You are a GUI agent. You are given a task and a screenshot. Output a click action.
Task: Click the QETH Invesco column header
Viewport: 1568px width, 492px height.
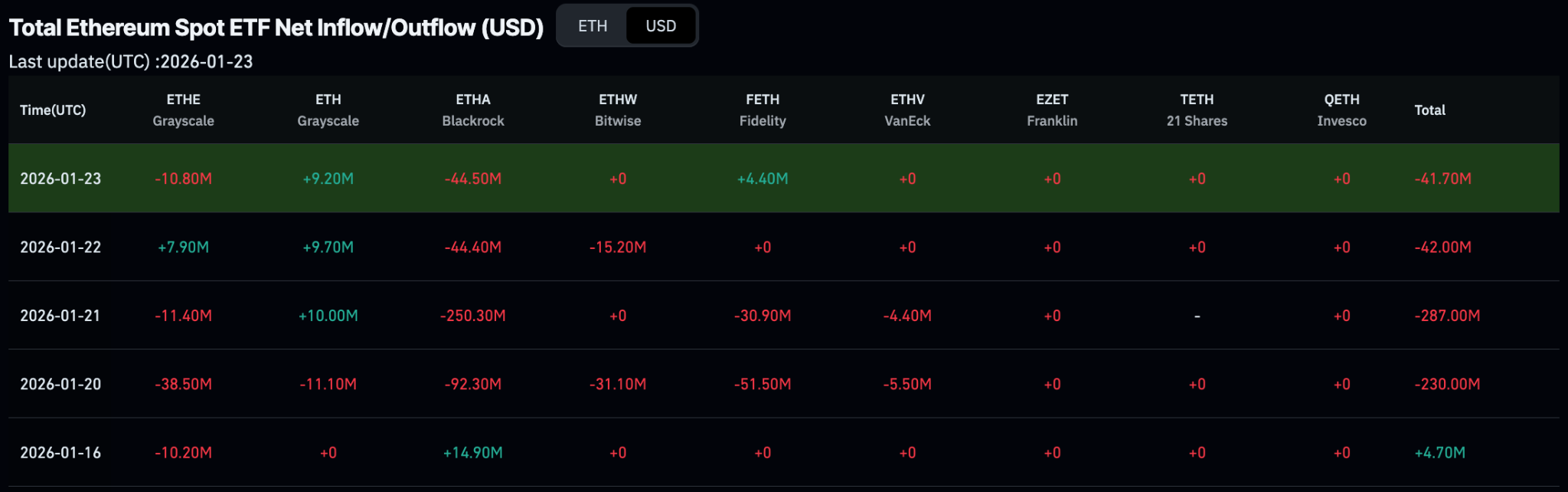(x=1341, y=110)
